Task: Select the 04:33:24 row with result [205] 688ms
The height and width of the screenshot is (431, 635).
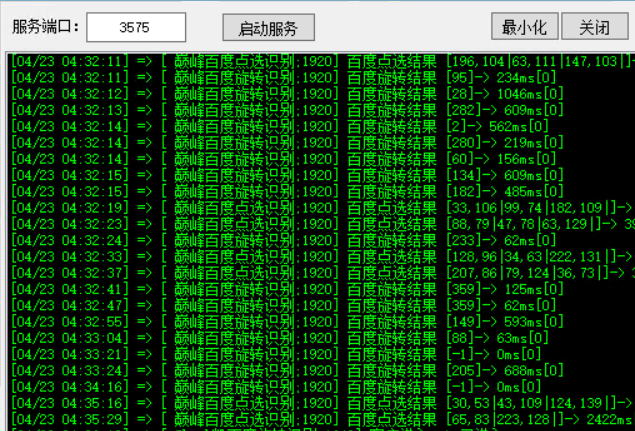Action: [x=287, y=370]
